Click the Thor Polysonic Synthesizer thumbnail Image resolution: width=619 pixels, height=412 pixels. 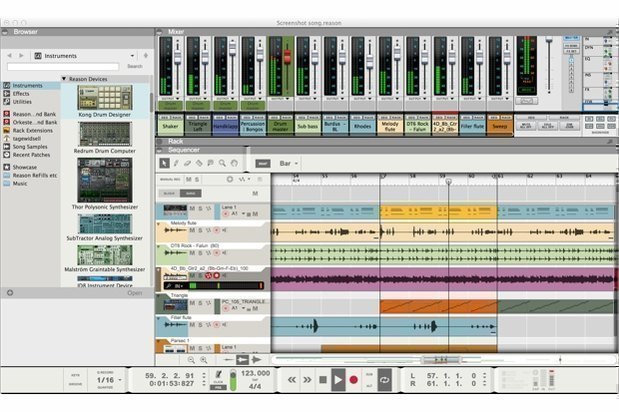(105, 180)
